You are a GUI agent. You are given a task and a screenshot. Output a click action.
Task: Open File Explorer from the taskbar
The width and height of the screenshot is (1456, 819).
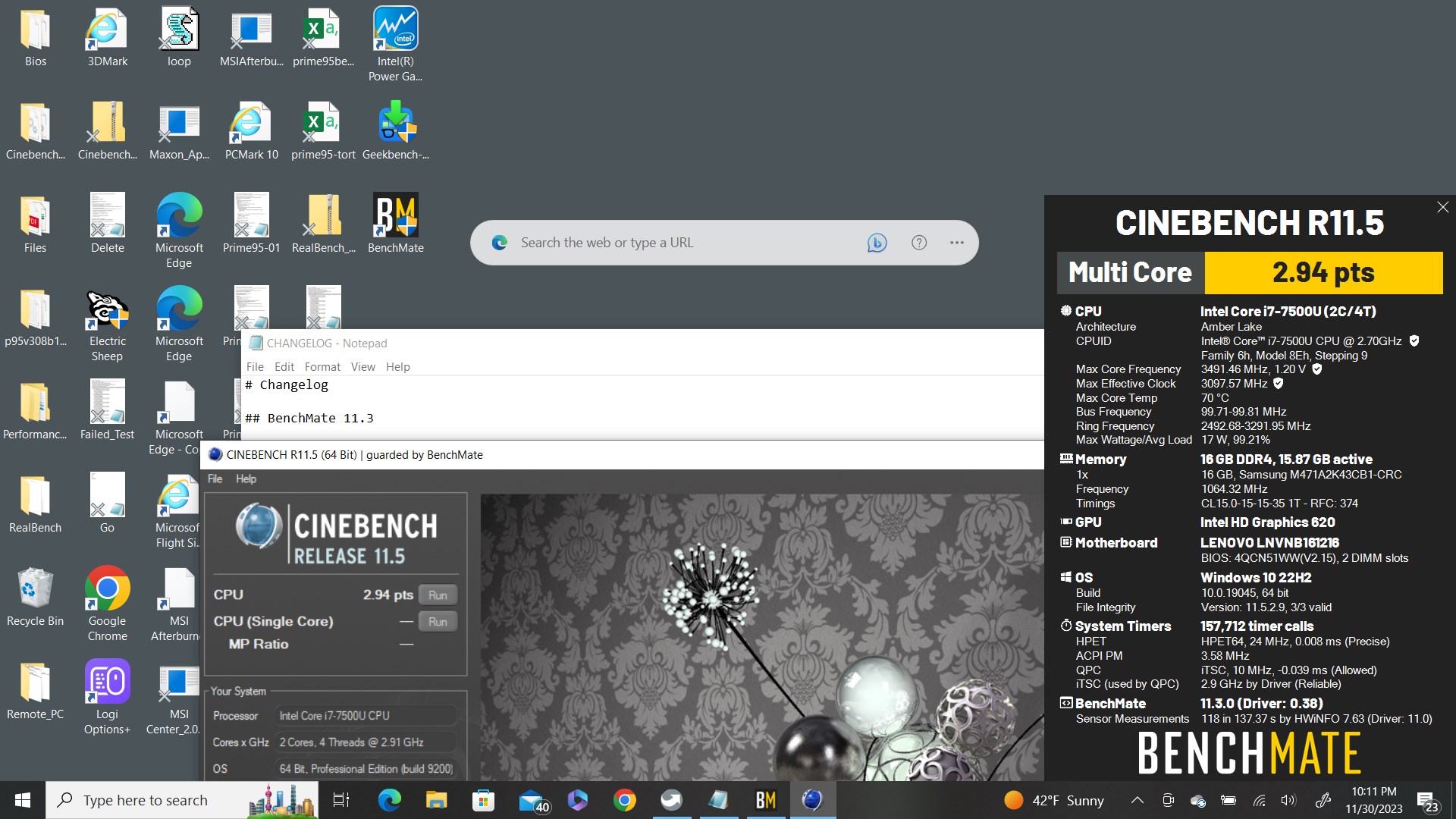click(436, 800)
